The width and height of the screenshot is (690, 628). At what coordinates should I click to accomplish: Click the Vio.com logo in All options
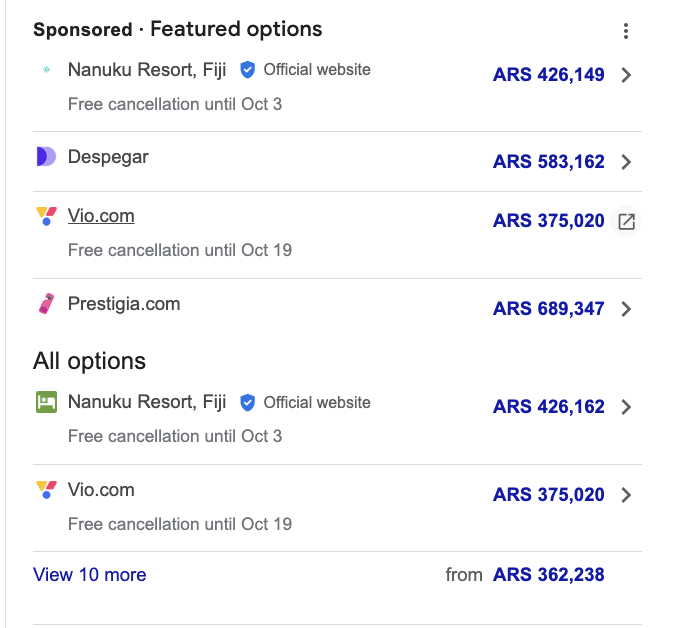click(x=46, y=490)
